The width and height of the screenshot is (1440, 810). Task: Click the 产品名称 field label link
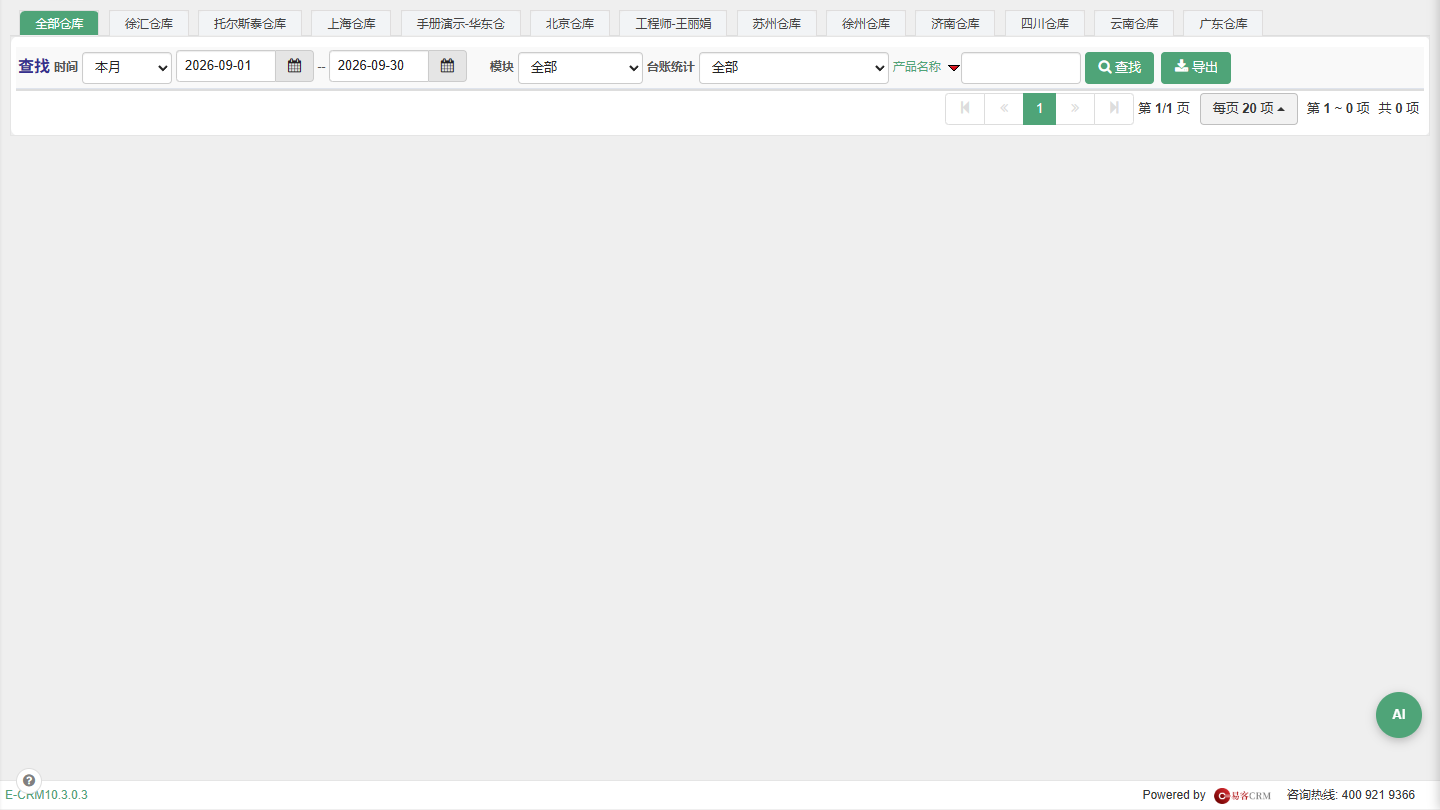pos(917,67)
